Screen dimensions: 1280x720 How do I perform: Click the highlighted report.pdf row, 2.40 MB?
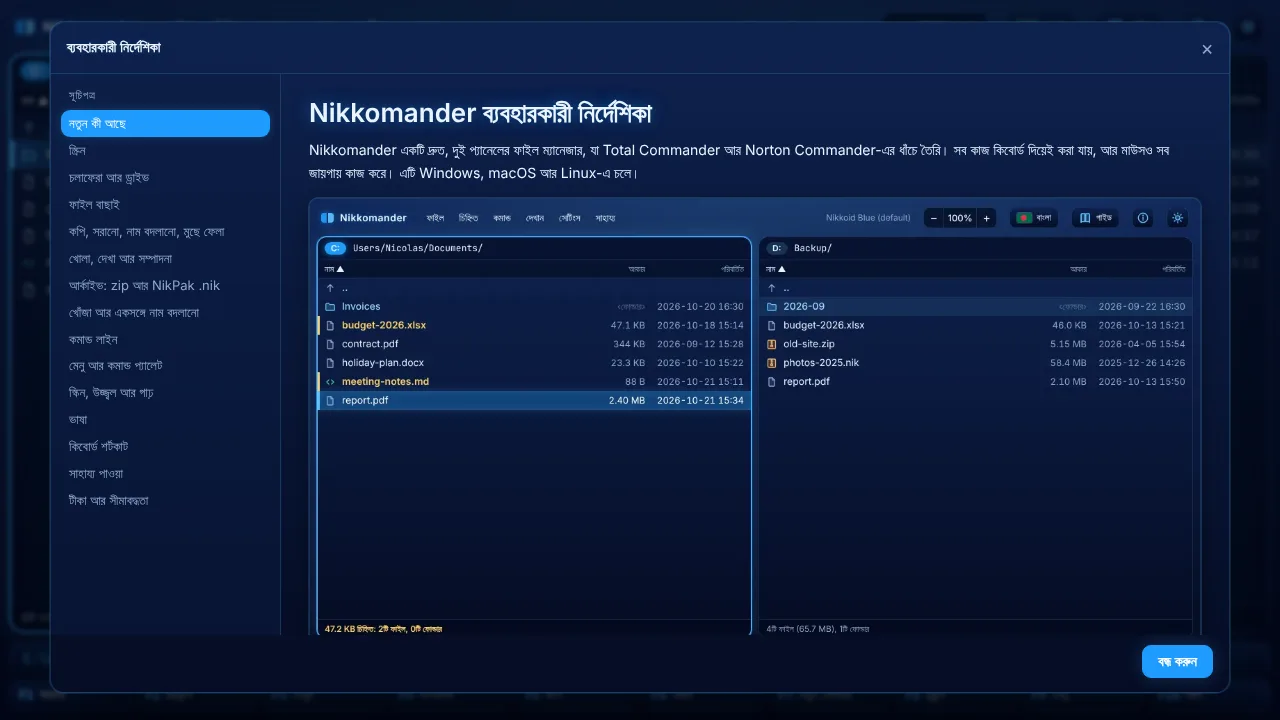pos(534,400)
